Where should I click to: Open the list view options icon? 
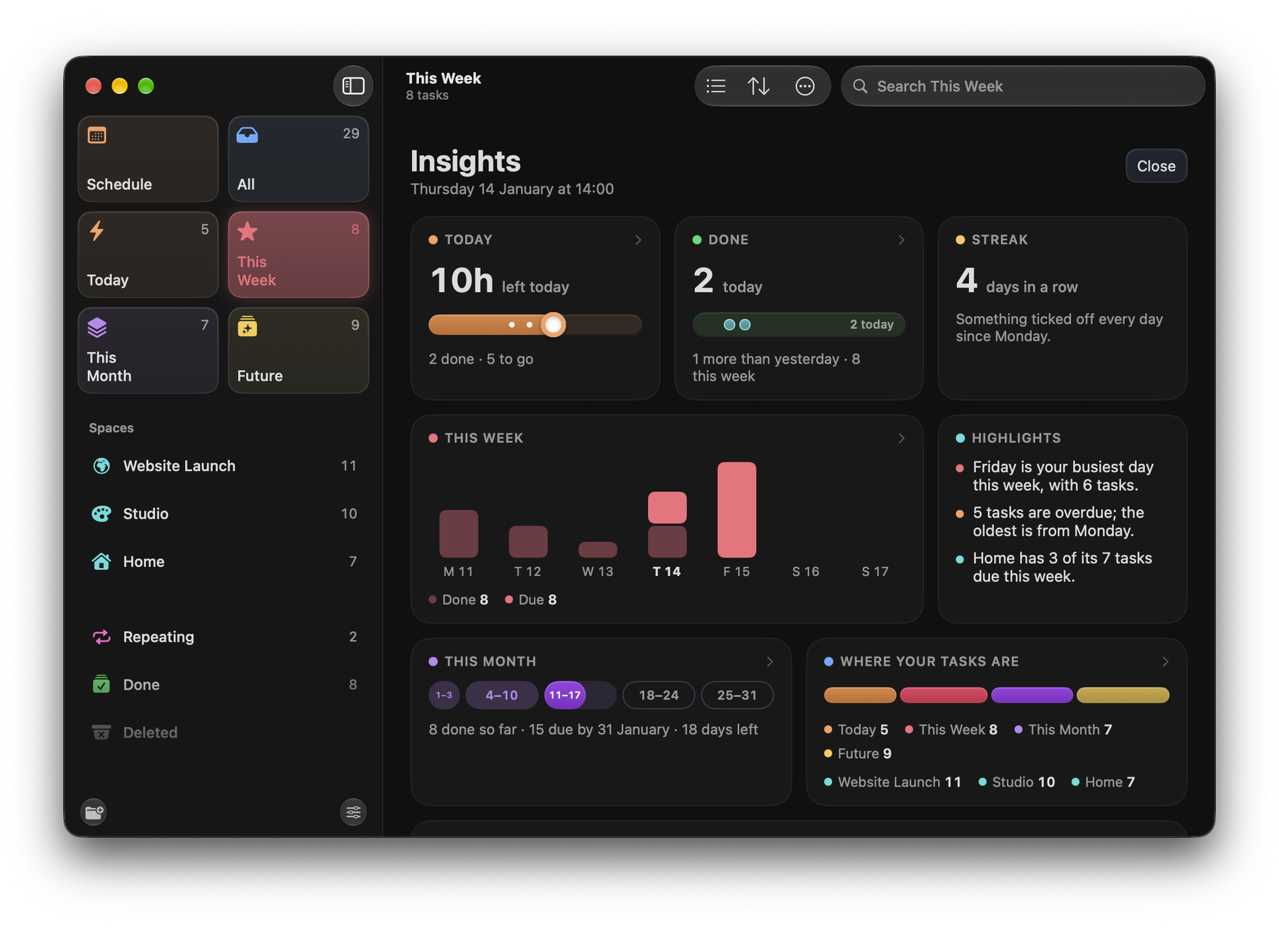tap(716, 86)
